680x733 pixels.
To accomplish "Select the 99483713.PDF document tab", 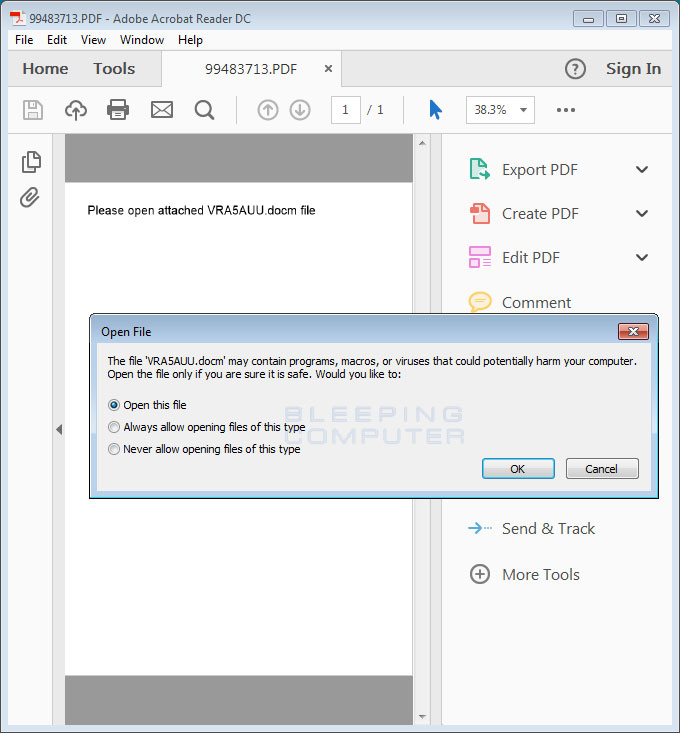I will point(251,69).
